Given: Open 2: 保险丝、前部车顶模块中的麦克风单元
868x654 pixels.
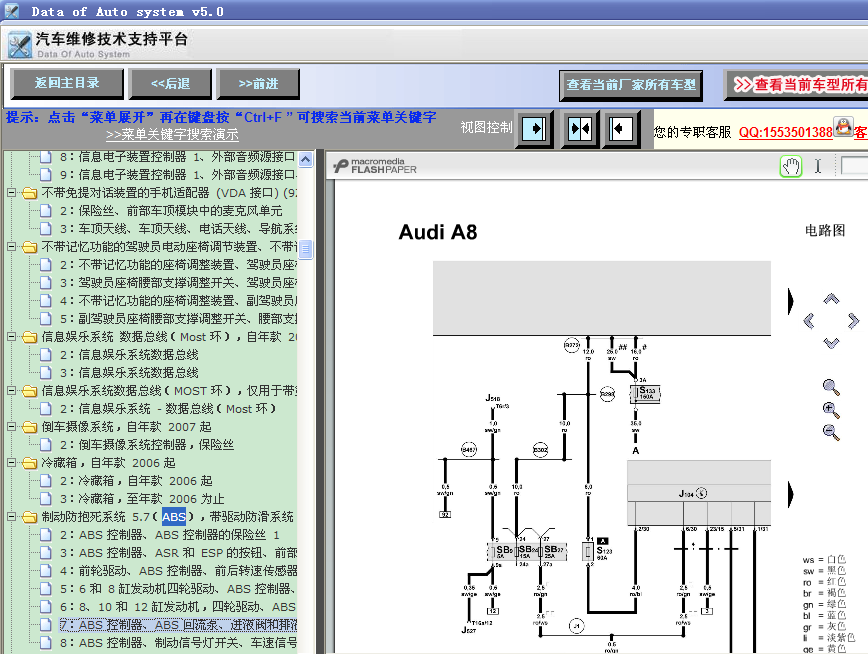Looking at the screenshot, I should [171, 210].
